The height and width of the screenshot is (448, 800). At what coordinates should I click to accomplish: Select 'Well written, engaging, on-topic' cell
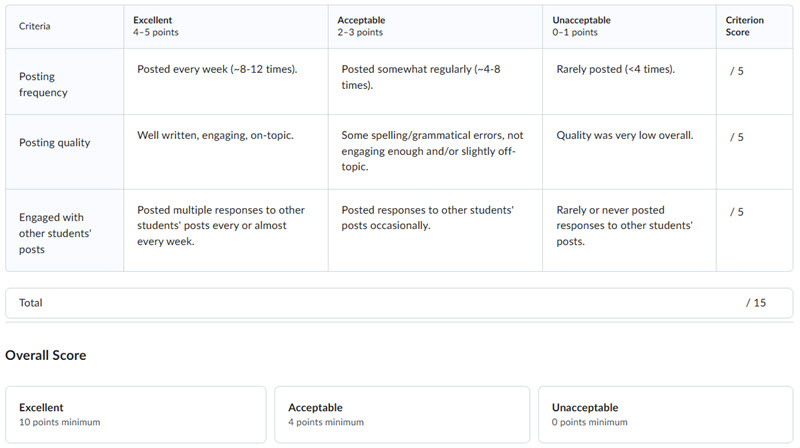point(226,150)
